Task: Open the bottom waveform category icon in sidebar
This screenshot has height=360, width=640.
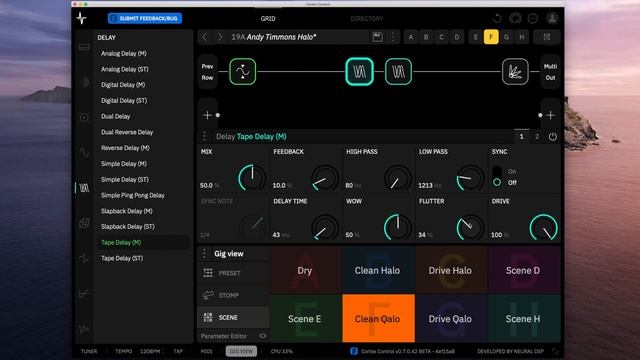Action: pyautogui.click(x=84, y=329)
